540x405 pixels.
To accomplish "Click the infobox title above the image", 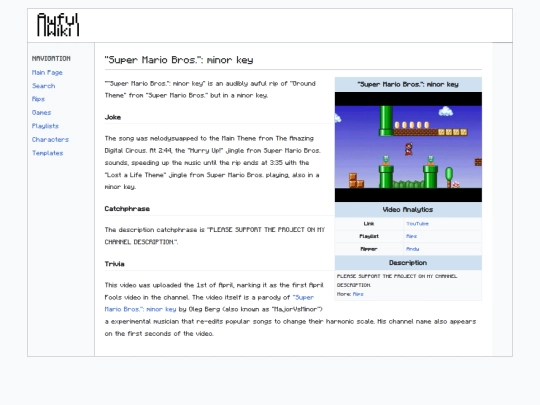I will coord(408,84).
